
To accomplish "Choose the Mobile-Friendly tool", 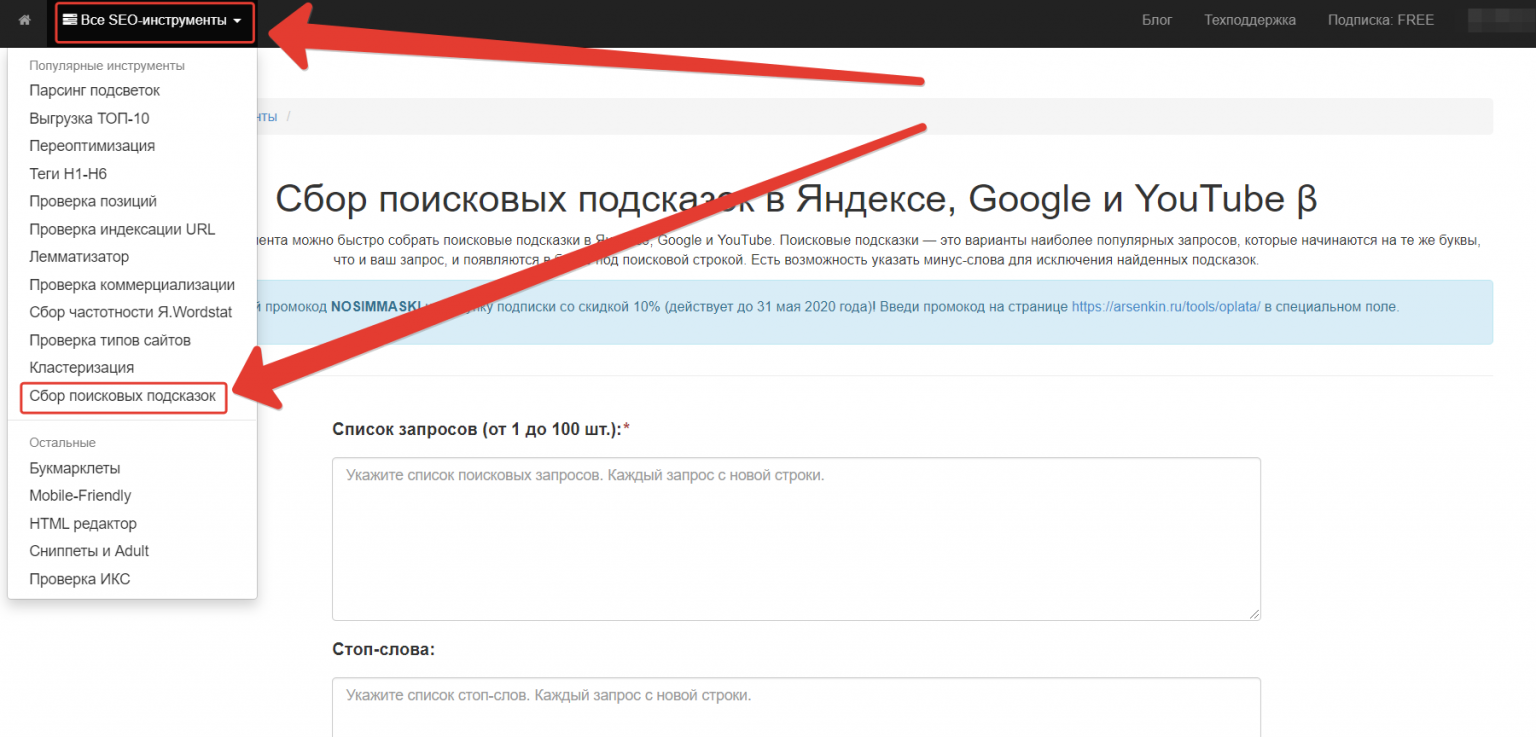I will coord(80,496).
